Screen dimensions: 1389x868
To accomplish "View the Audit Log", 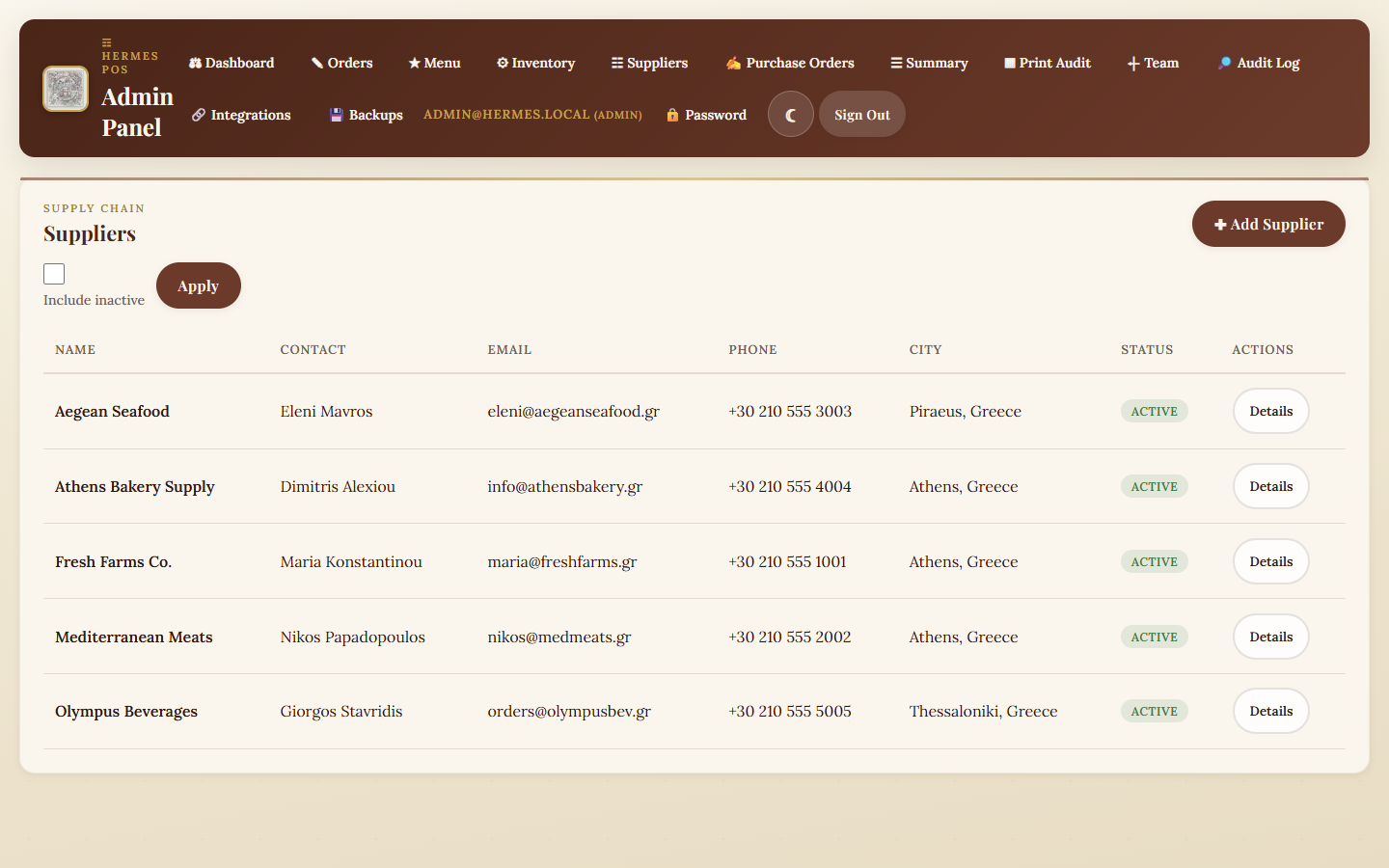I will pyautogui.click(x=1258, y=63).
